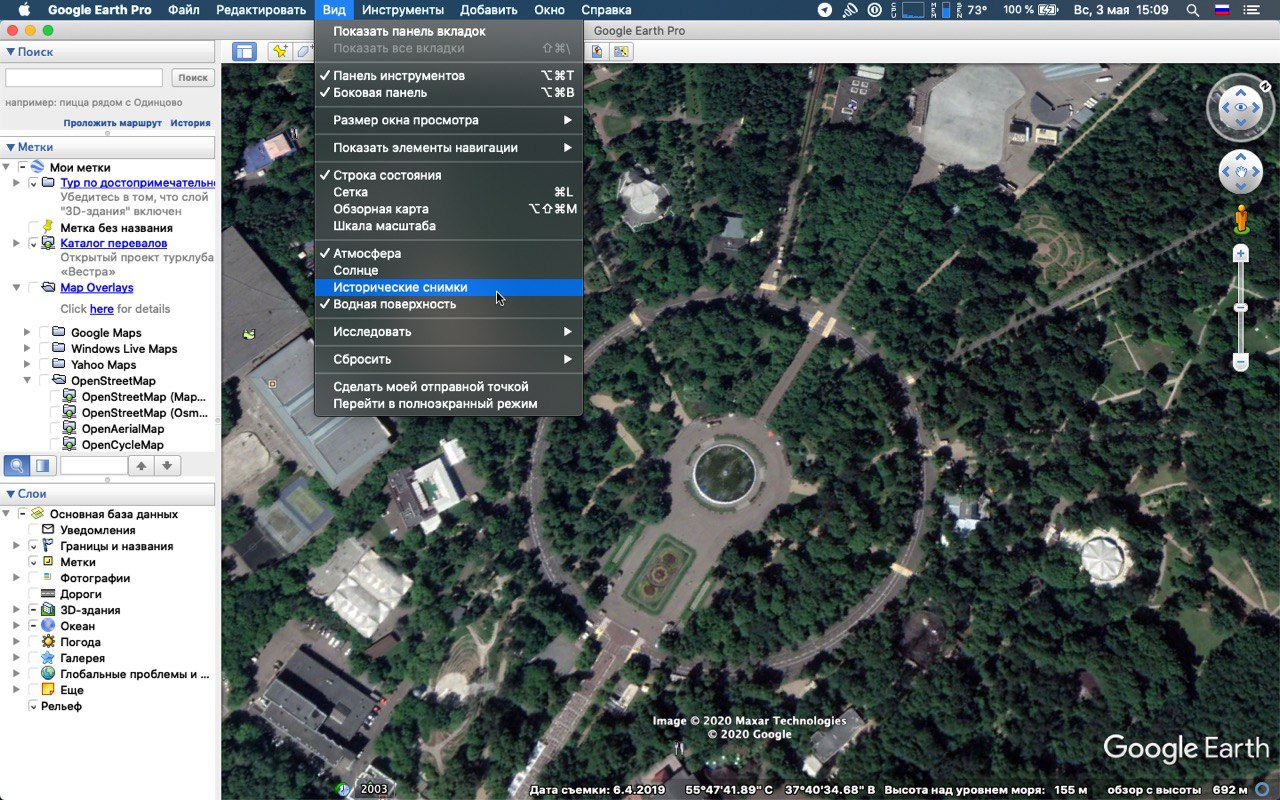Move item up with arrow button
Screen dimensions: 1280x800
point(142,465)
